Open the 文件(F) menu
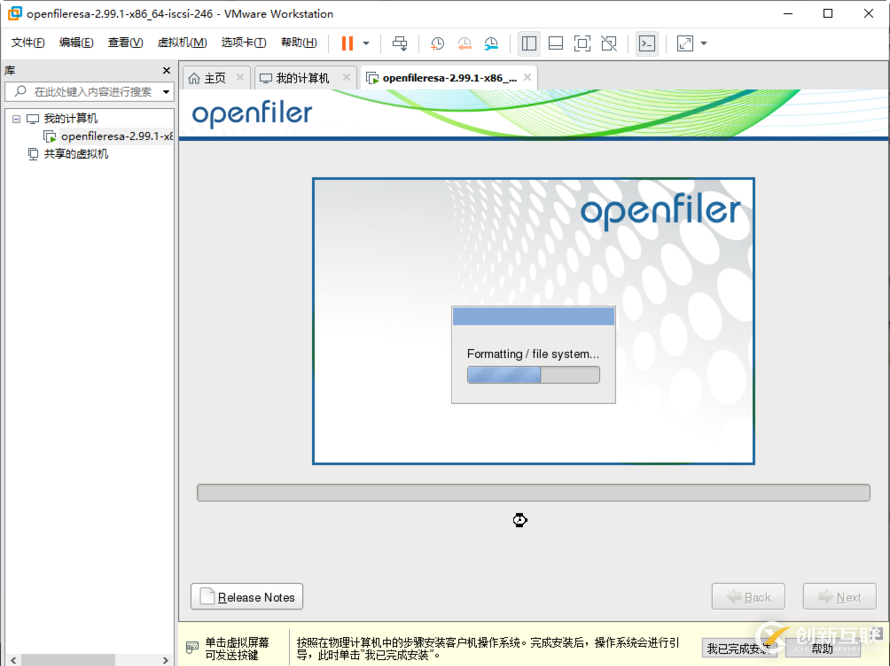This screenshot has width=890, height=666. click(x=28, y=43)
